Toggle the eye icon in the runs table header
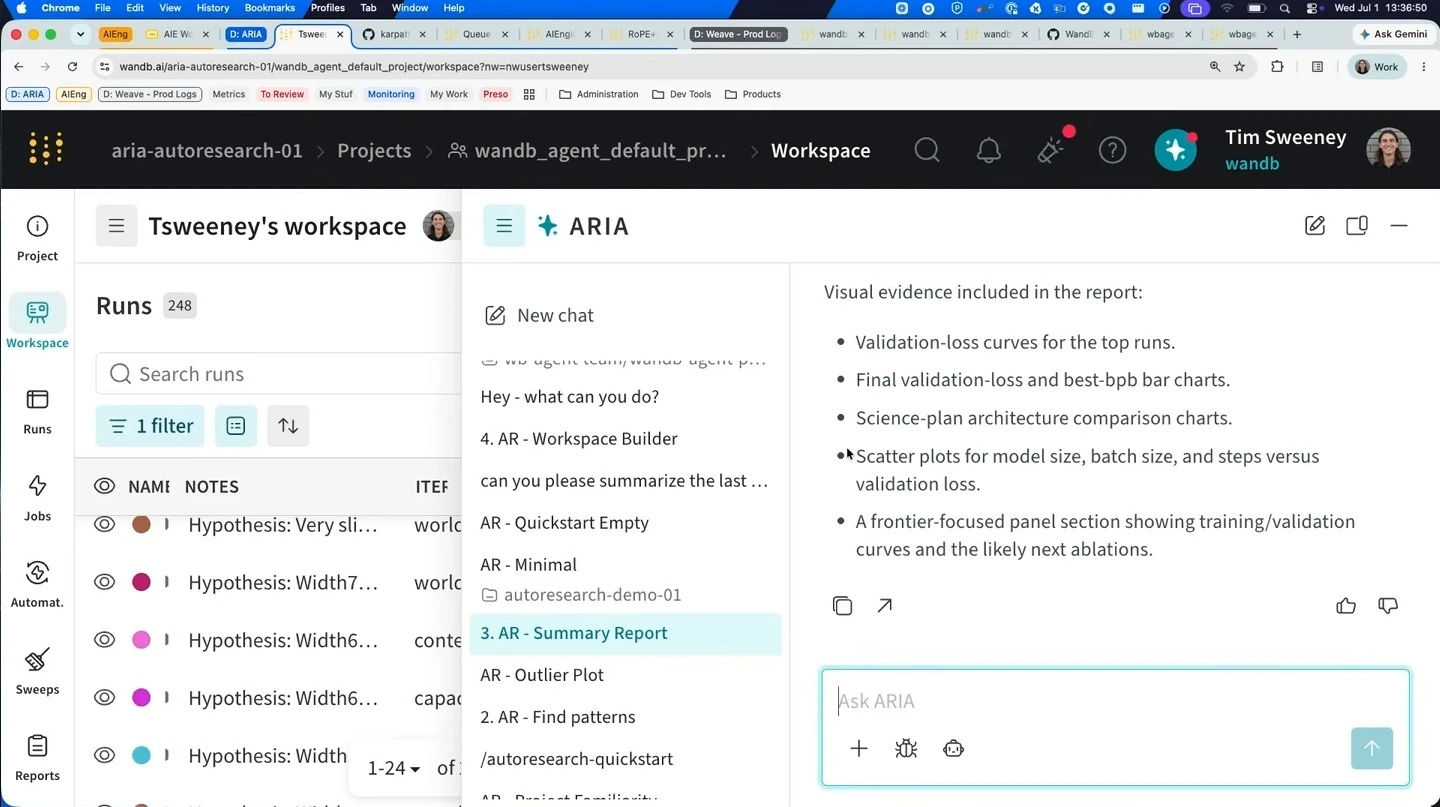 point(104,486)
